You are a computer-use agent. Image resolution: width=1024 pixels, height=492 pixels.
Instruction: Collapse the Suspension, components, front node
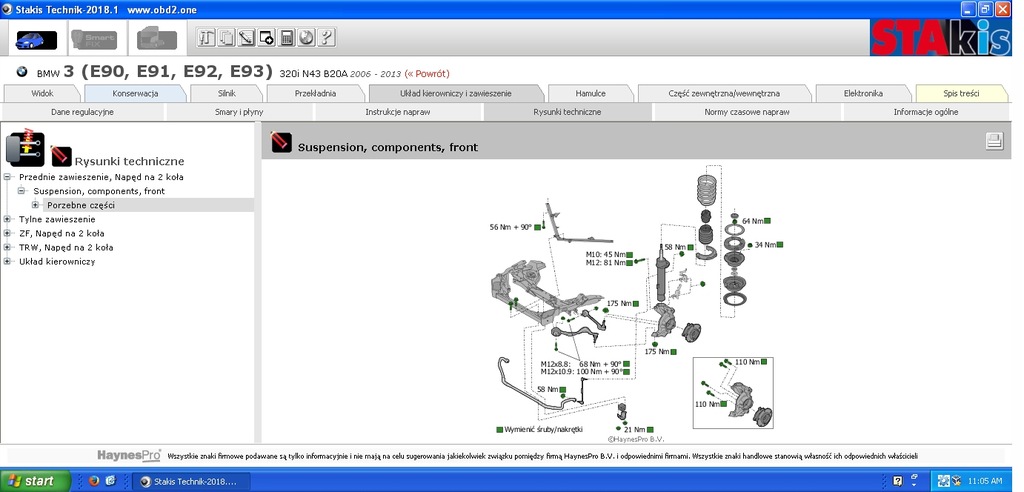coord(22,191)
